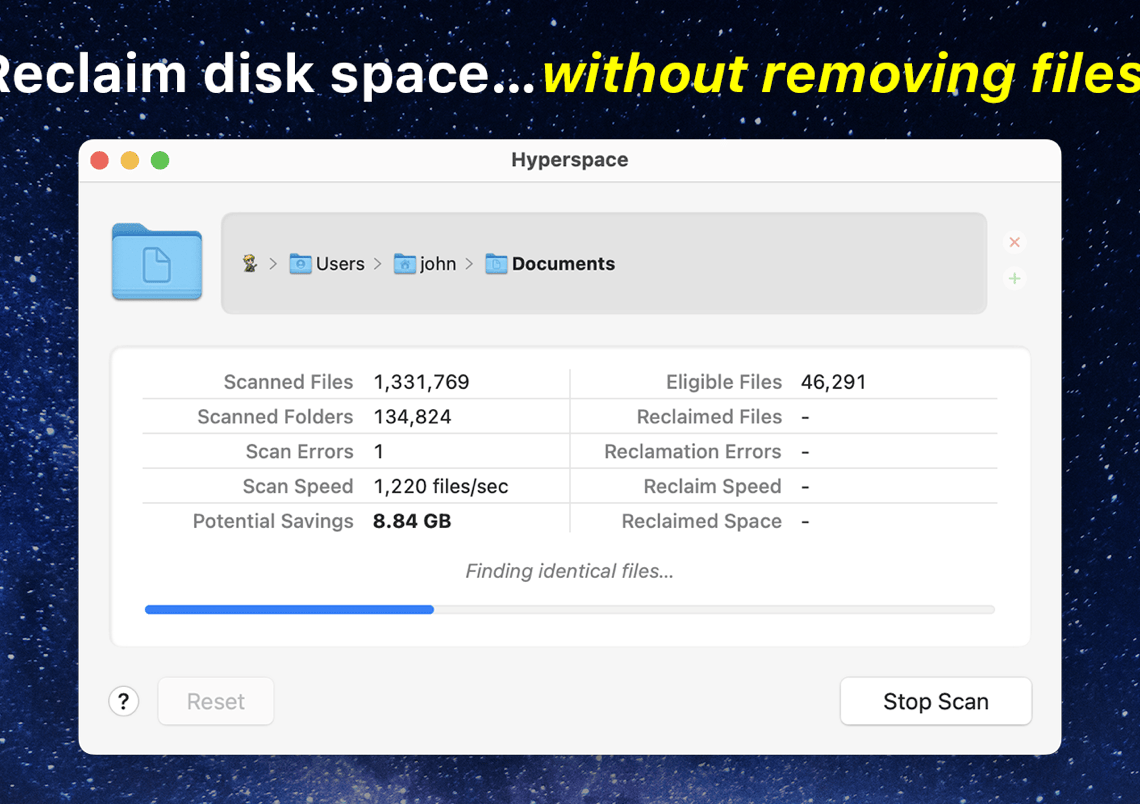Click the Scan Errors count of 1

click(378, 451)
